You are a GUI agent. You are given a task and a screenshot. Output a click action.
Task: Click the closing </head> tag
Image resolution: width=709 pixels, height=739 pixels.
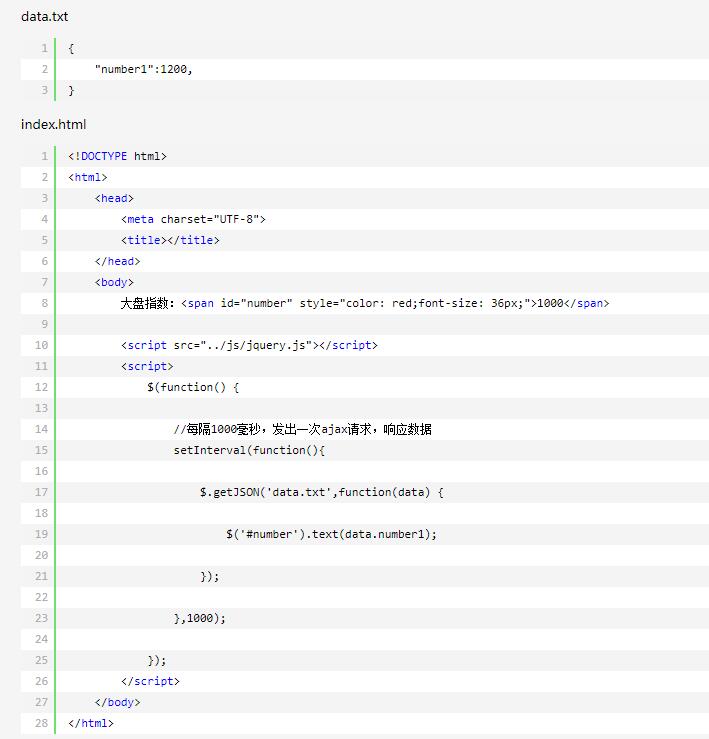tap(117, 261)
